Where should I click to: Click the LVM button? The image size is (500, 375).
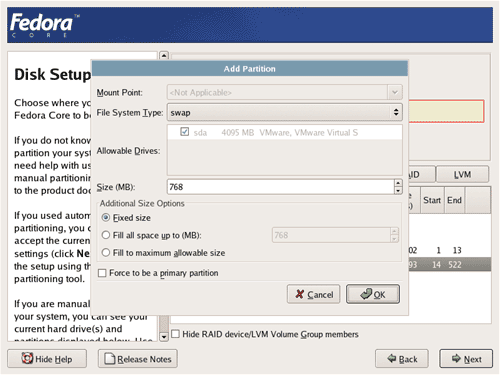462,174
